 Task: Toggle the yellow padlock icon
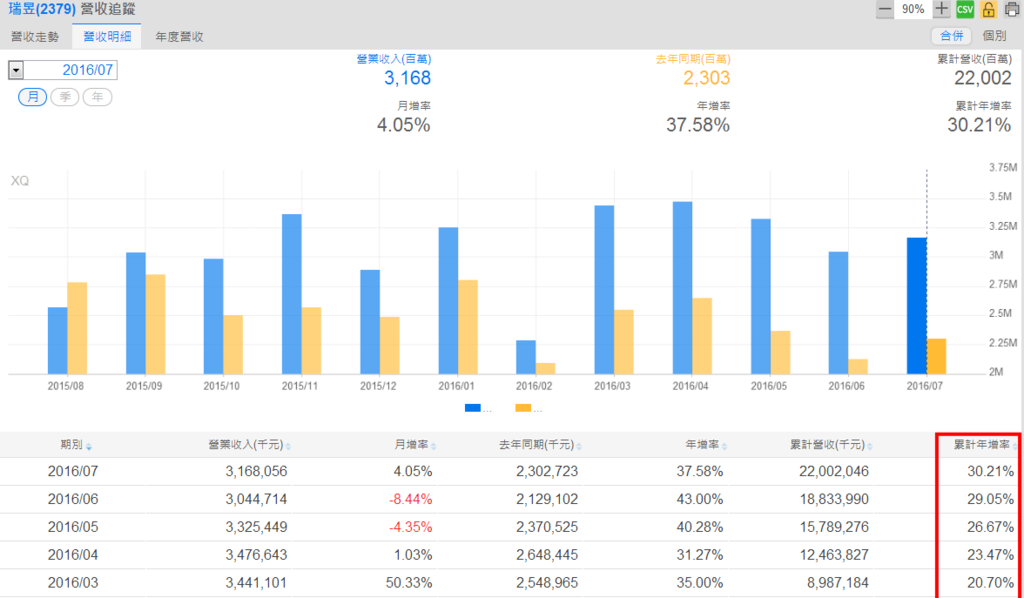point(988,10)
